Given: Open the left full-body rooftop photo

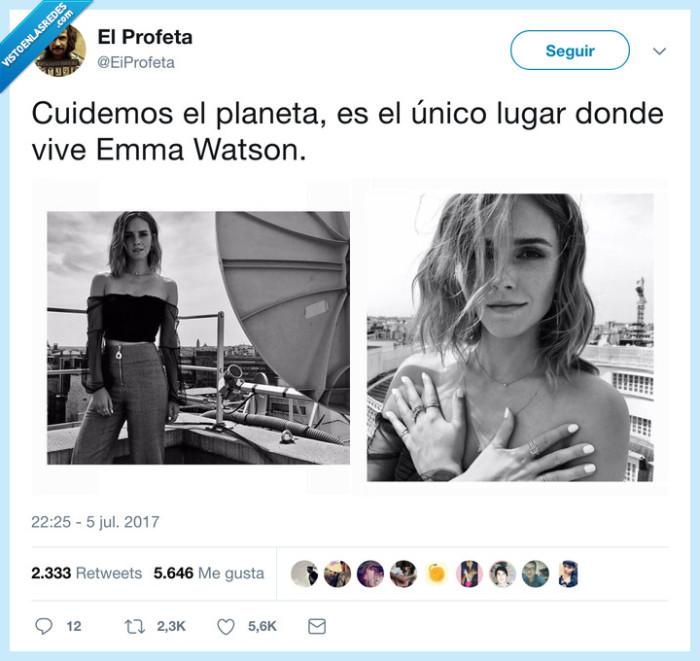Looking at the screenshot, I should coord(198,338).
